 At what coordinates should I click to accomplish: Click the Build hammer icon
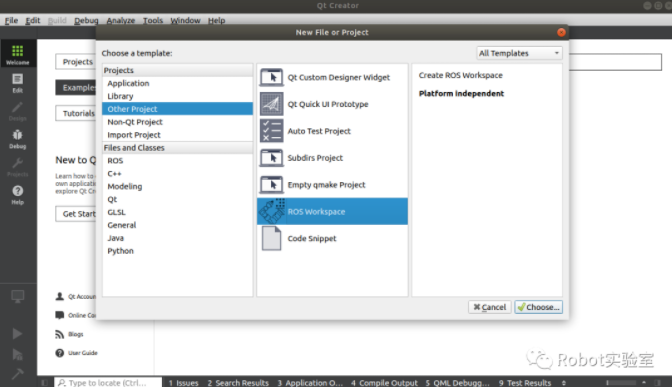(18, 374)
